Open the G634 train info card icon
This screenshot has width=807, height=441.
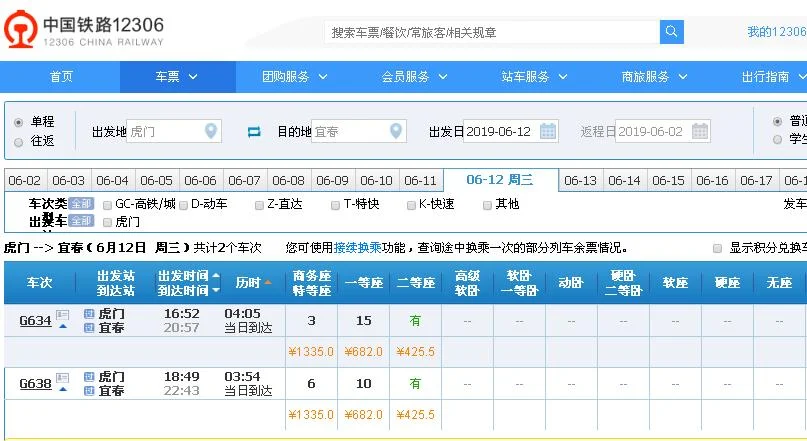pos(62,314)
